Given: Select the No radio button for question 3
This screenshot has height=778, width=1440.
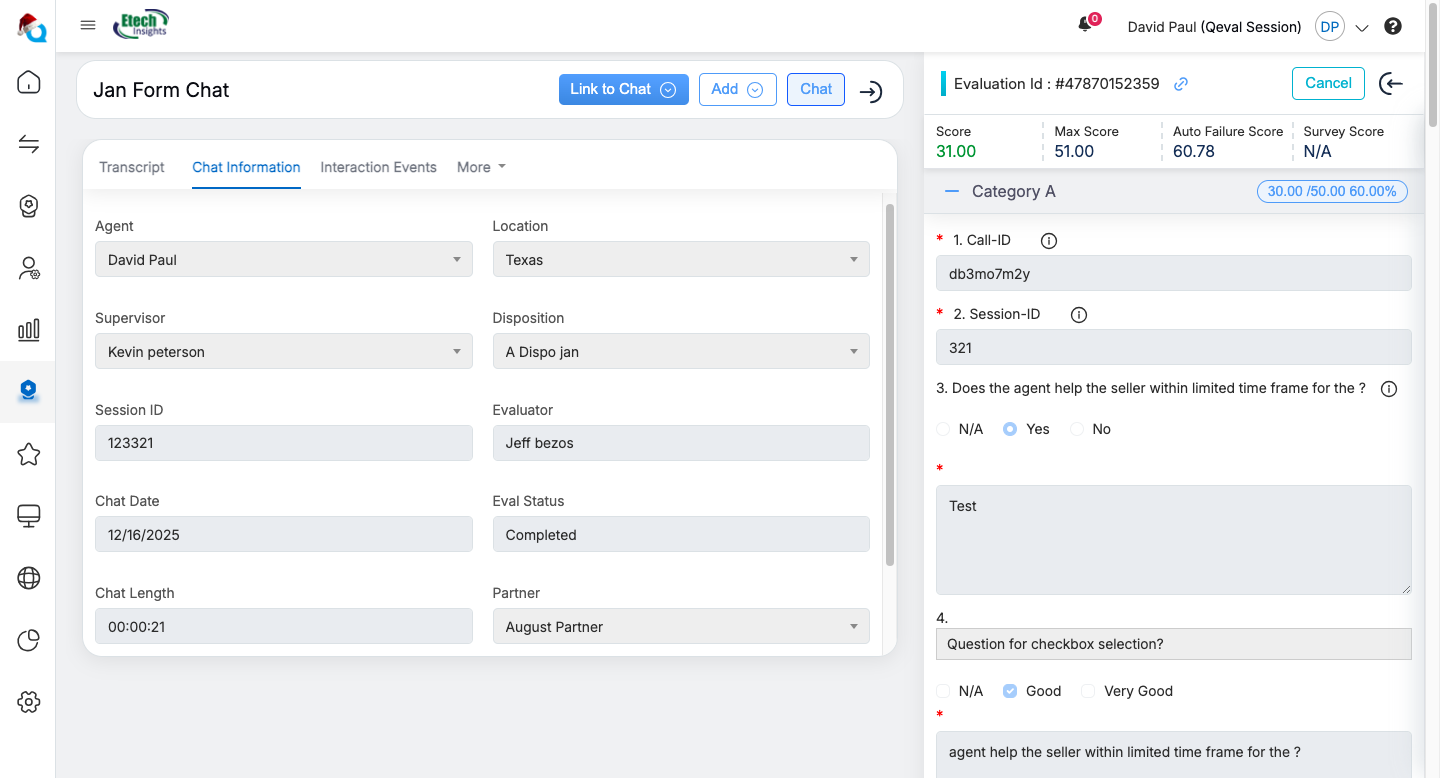Looking at the screenshot, I should [1077, 429].
